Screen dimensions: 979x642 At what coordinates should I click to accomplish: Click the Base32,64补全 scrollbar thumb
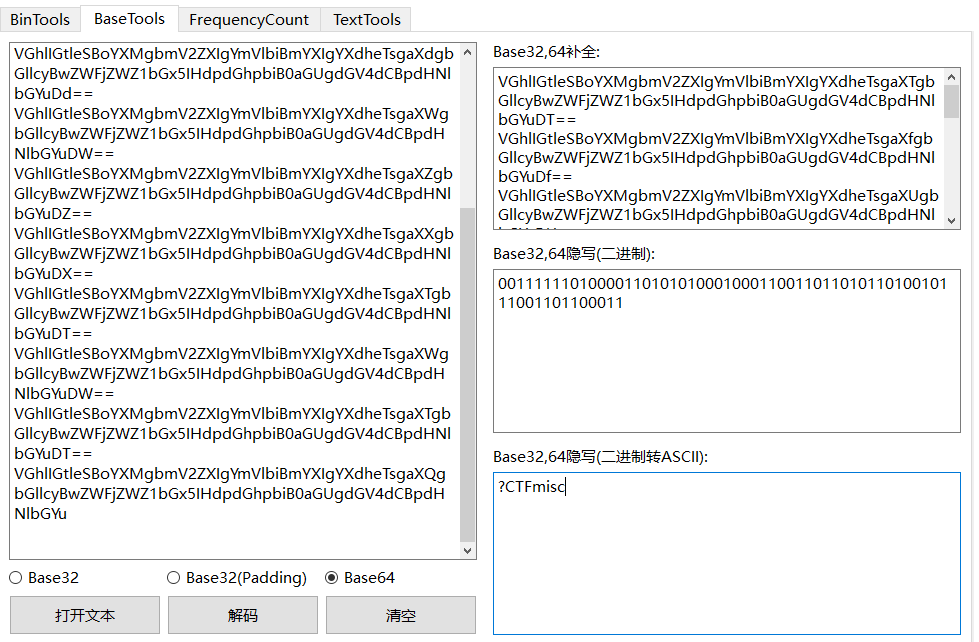[x=951, y=102]
